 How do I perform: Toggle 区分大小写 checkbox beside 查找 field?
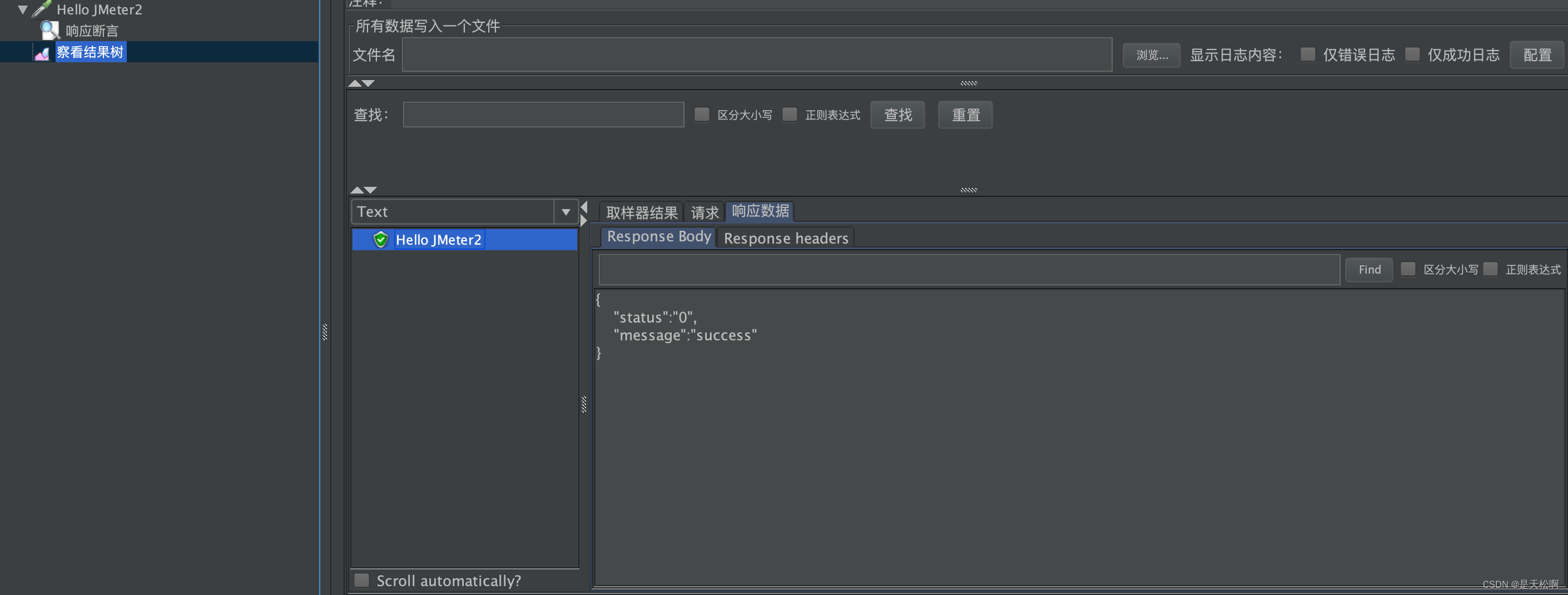click(x=702, y=115)
